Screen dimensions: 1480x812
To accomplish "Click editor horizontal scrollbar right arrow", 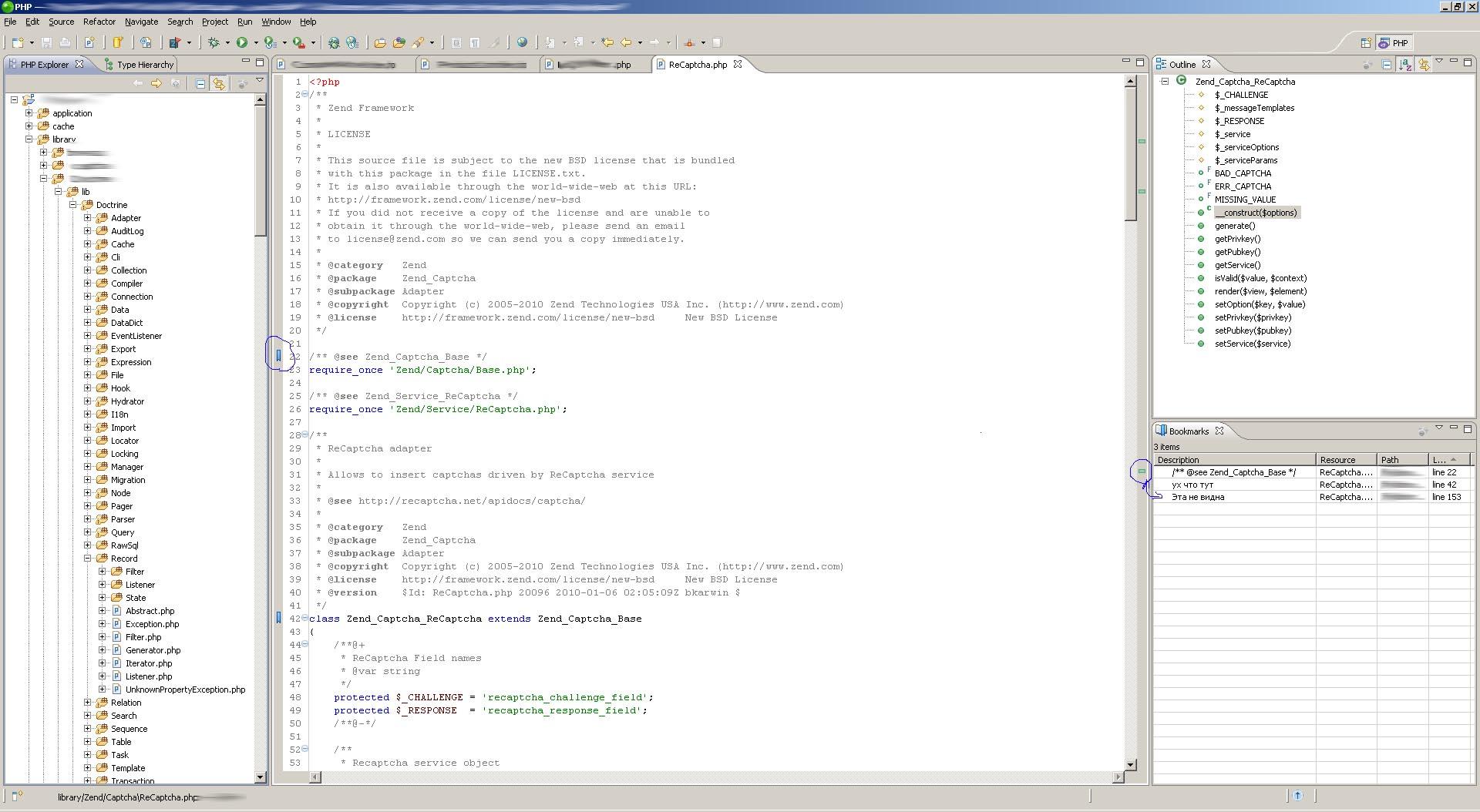I will [1118, 777].
